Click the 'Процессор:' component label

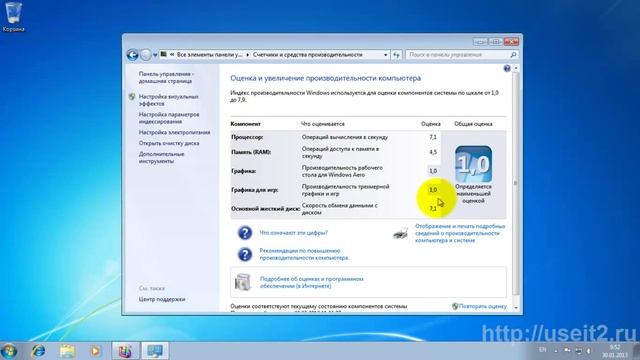pyautogui.click(x=247, y=137)
